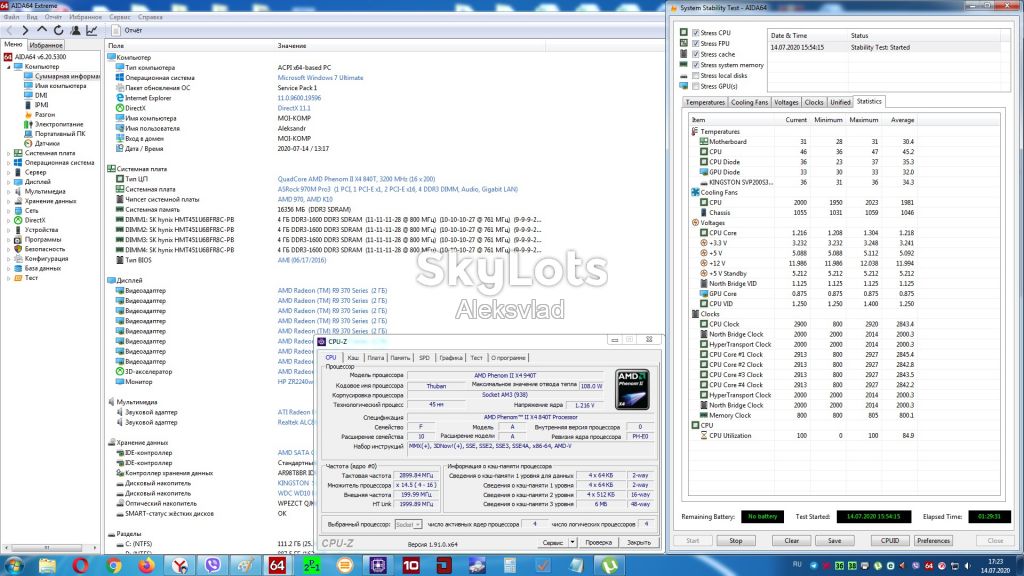Image resolution: width=1024 pixels, height=576 pixels.
Task: Switch to the Избранное sidebar tab
Action: click(46, 45)
